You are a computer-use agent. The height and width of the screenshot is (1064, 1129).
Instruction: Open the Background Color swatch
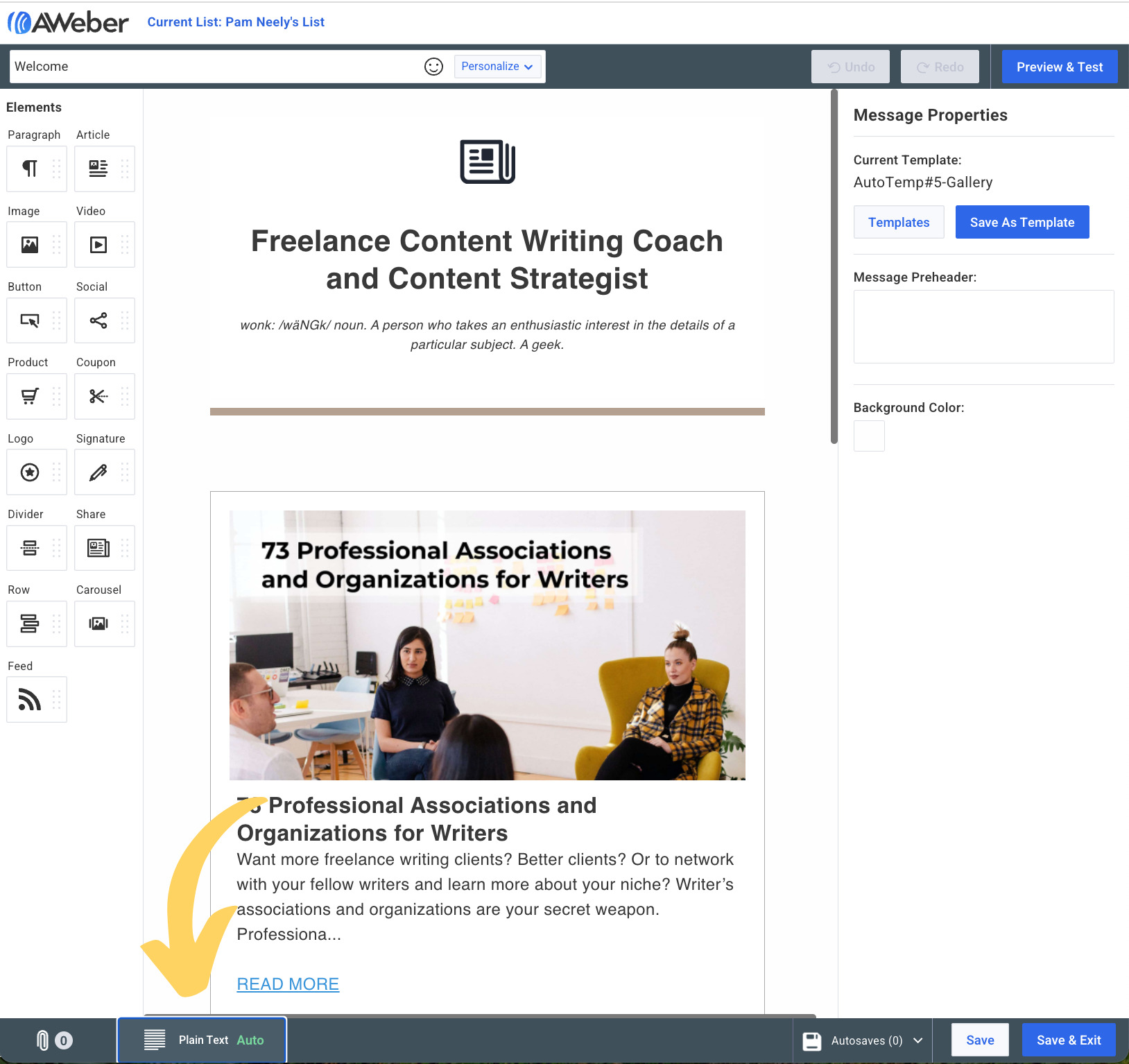[869, 436]
